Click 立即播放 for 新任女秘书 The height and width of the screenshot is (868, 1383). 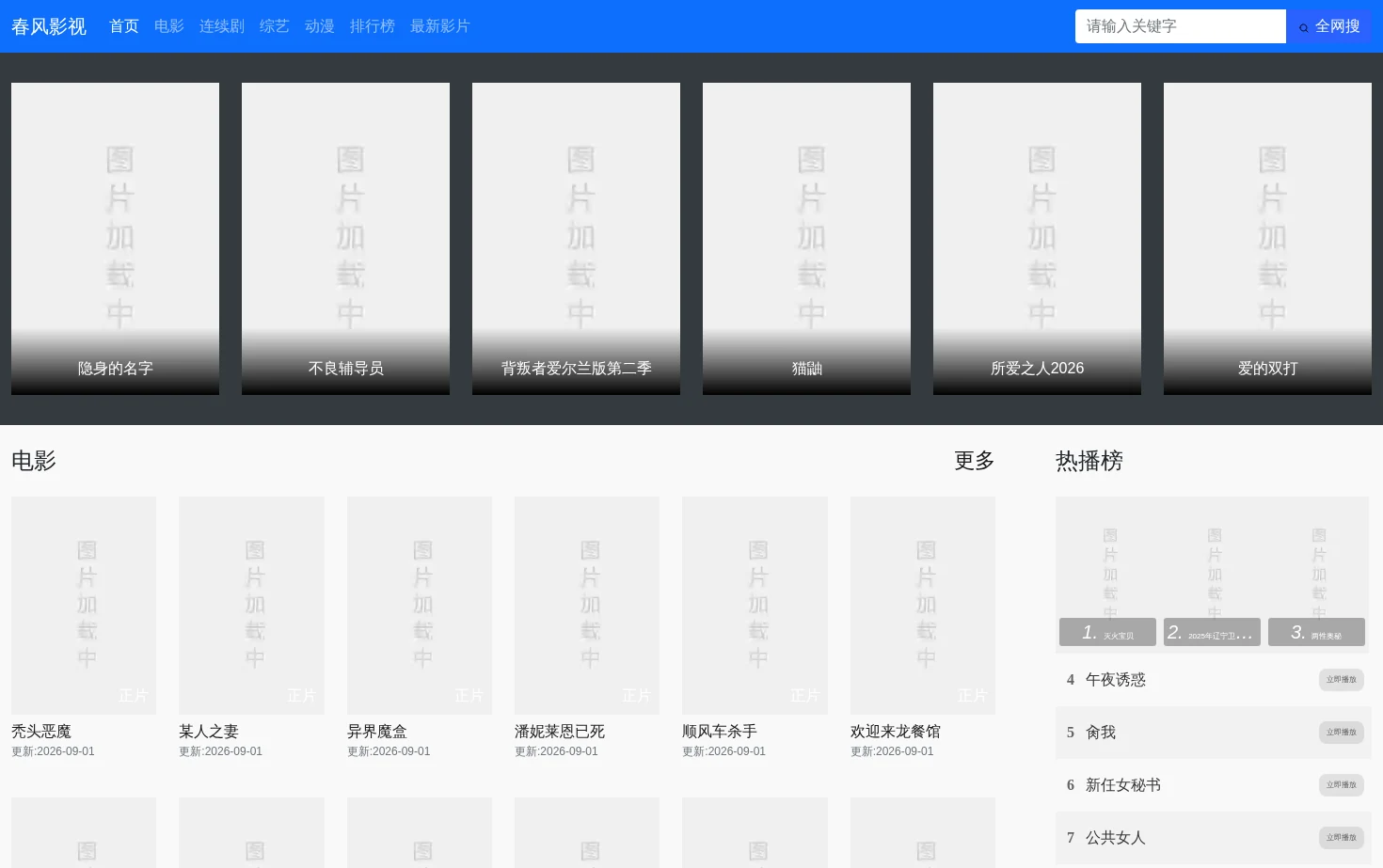click(1342, 785)
